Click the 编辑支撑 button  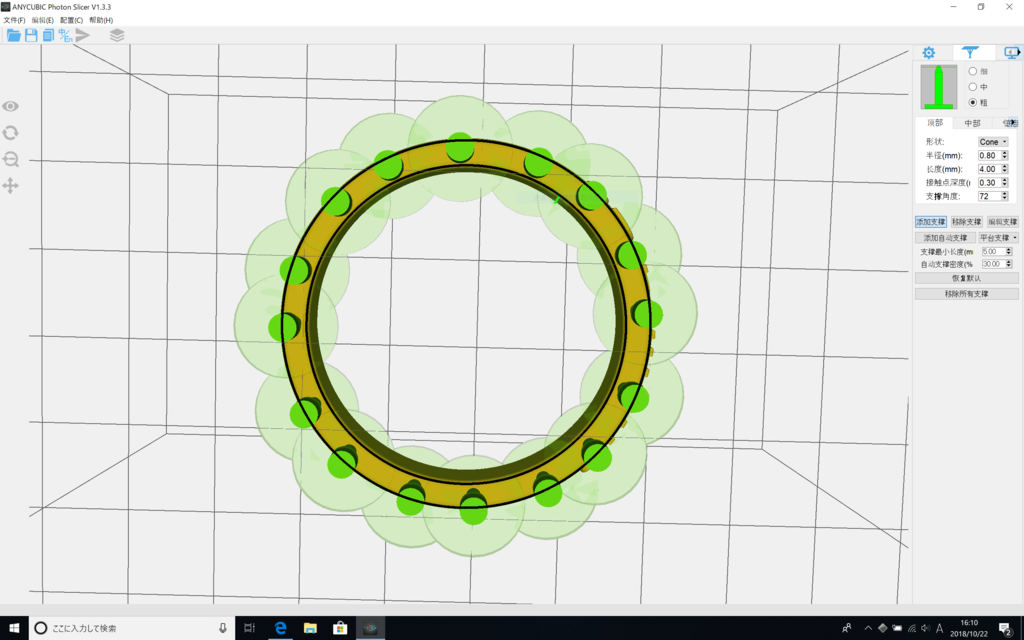[1002, 222]
